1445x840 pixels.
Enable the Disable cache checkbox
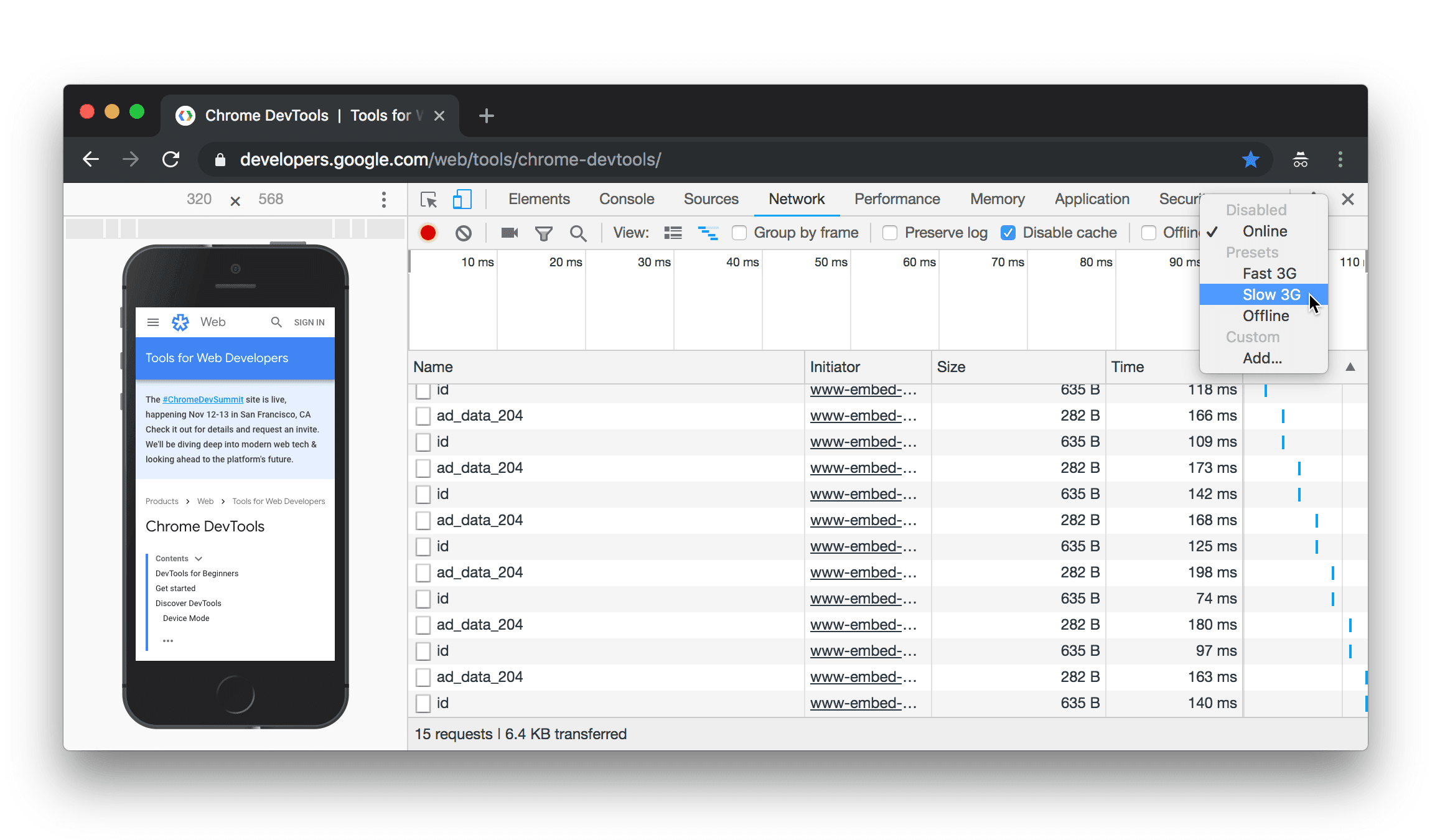[1008, 232]
